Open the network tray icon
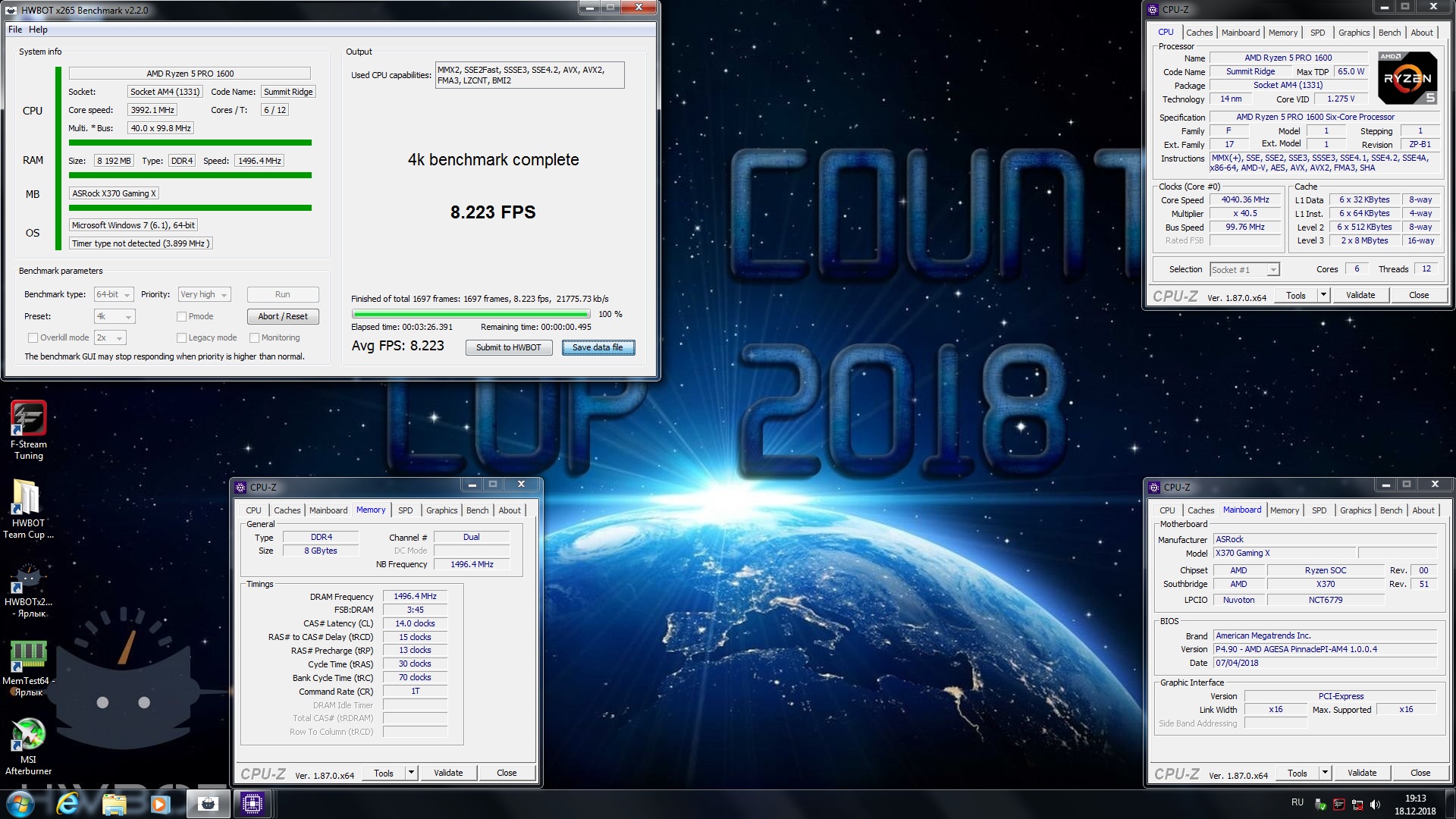The width and height of the screenshot is (1456, 819). [x=1357, y=805]
